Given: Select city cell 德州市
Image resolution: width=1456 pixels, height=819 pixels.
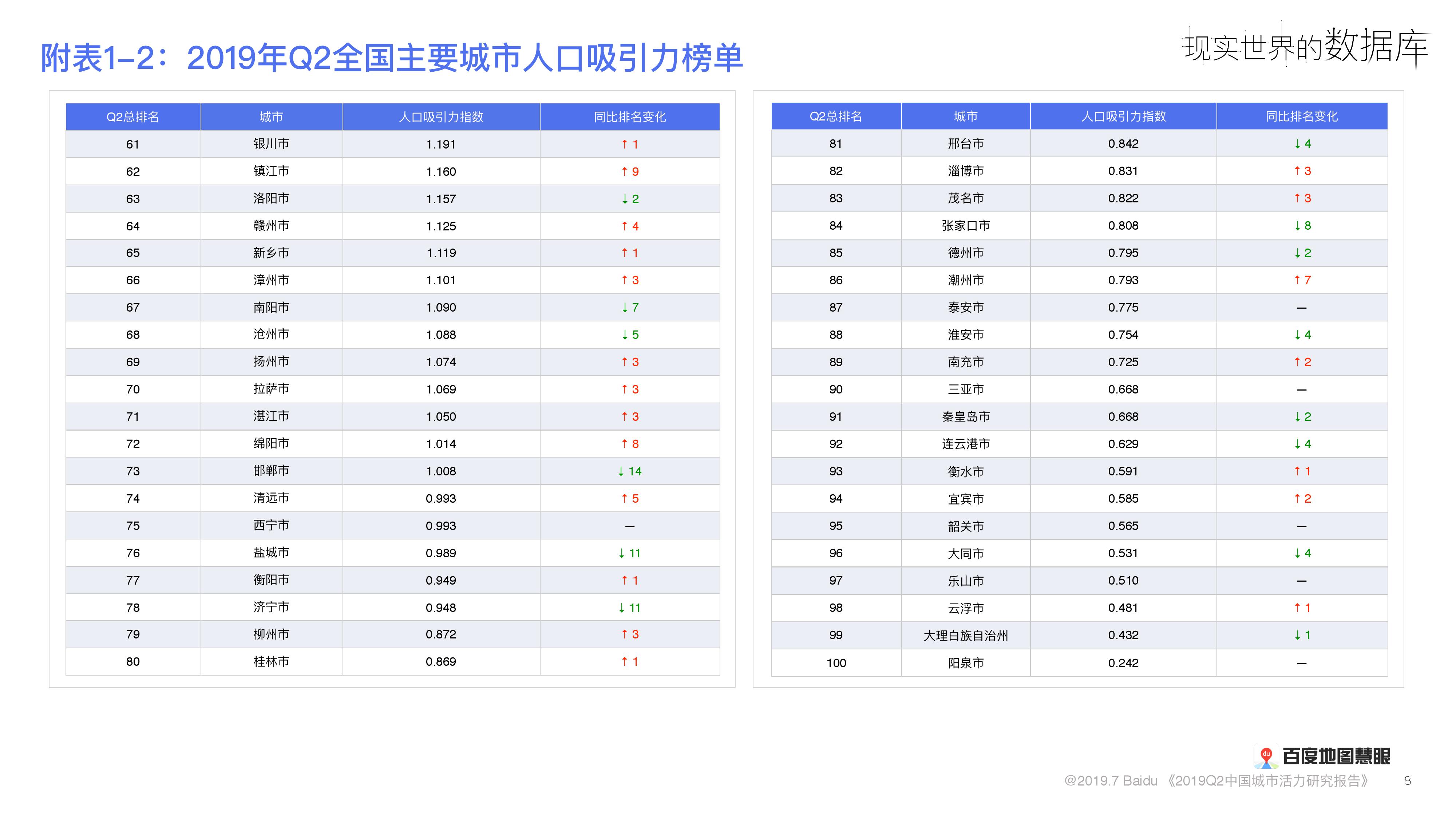Looking at the screenshot, I should pos(965,253).
